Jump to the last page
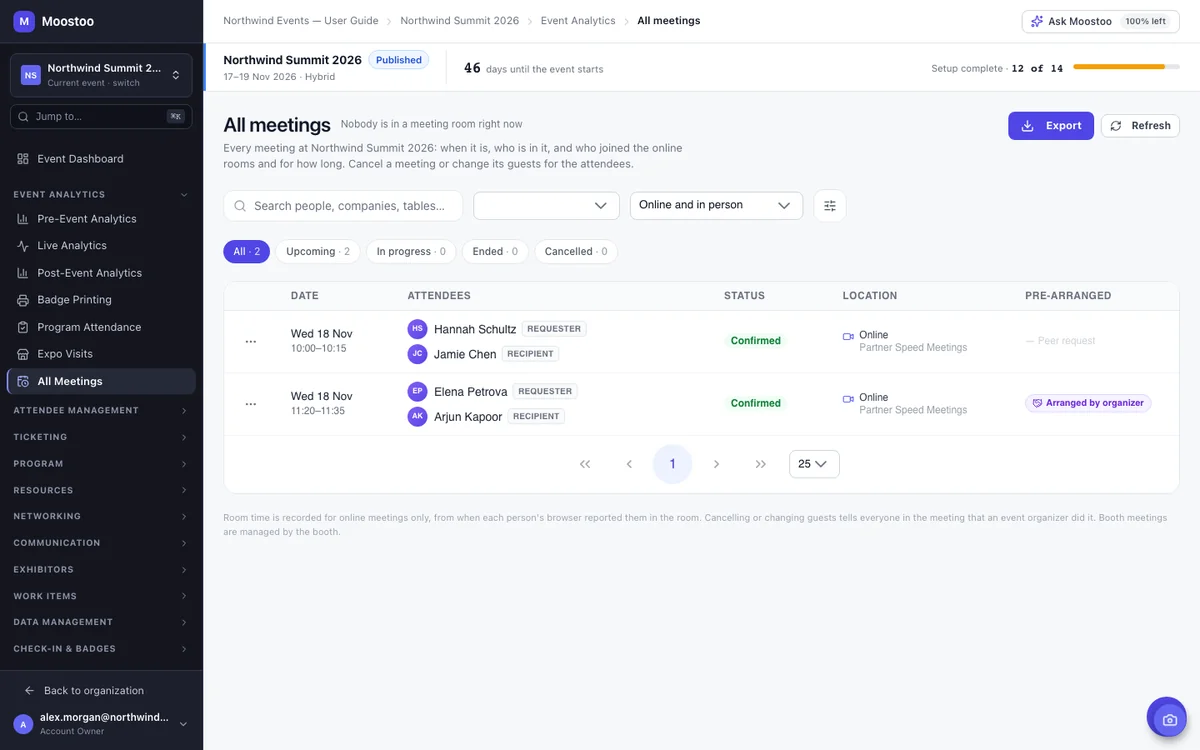1200x750 pixels. click(761, 464)
